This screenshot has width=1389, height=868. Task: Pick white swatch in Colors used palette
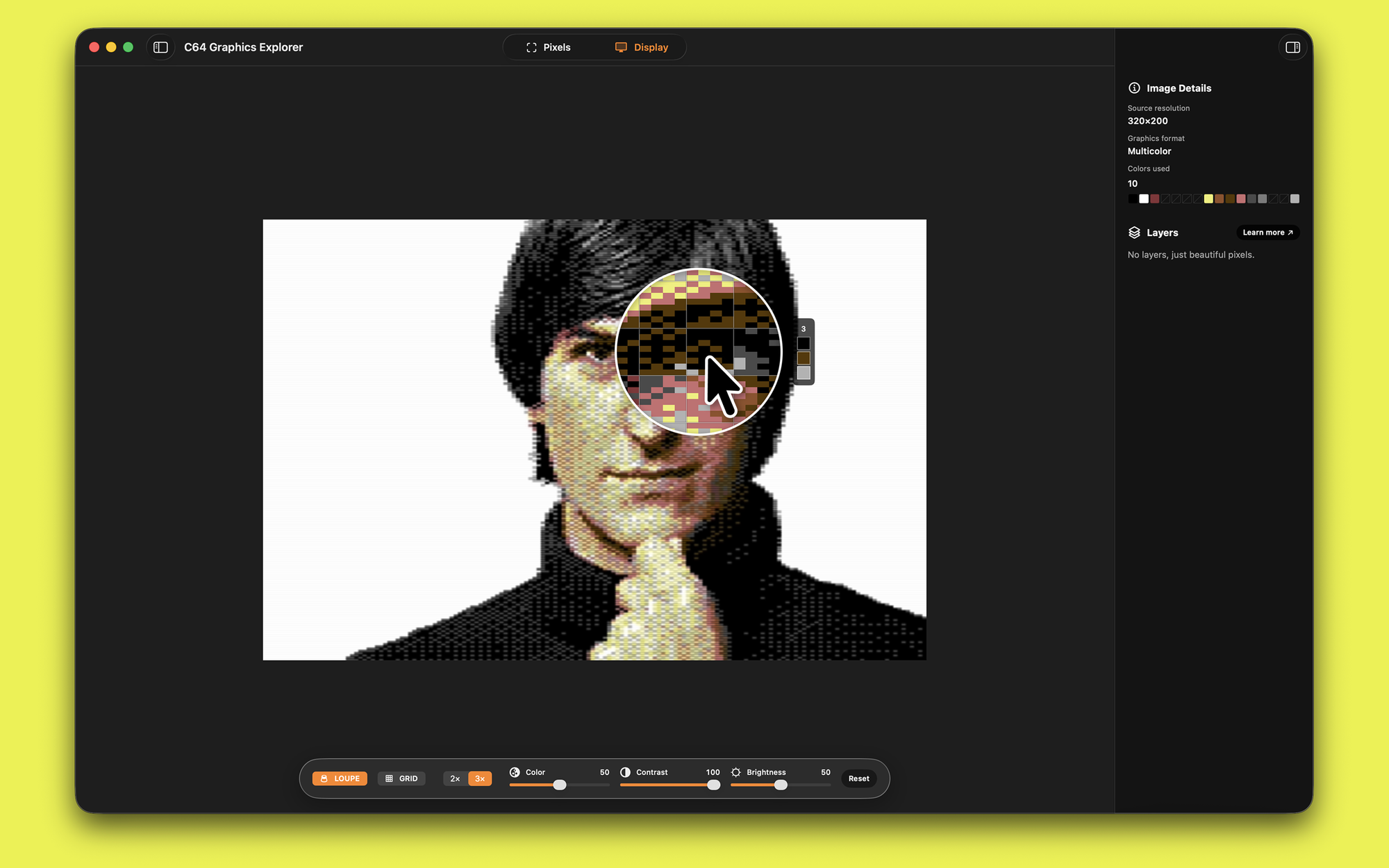coord(1144,199)
